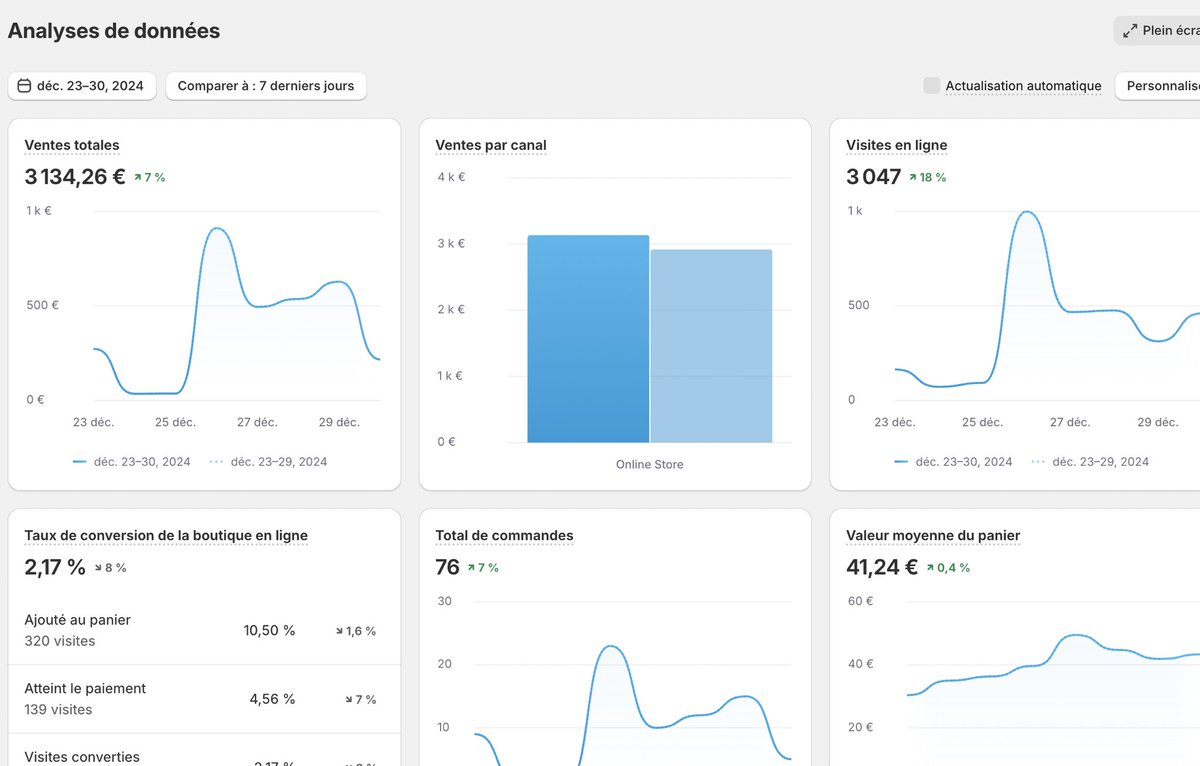The image size is (1200, 766).
Task: Click the 1,6 % decrease indicator
Action: (356, 631)
